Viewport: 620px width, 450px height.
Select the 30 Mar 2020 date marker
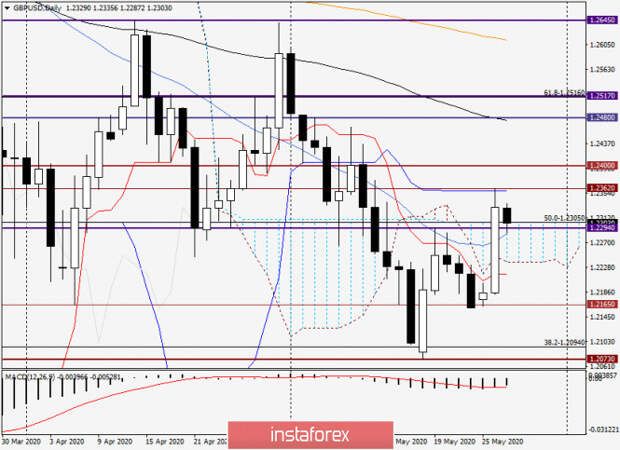click(x=21, y=441)
